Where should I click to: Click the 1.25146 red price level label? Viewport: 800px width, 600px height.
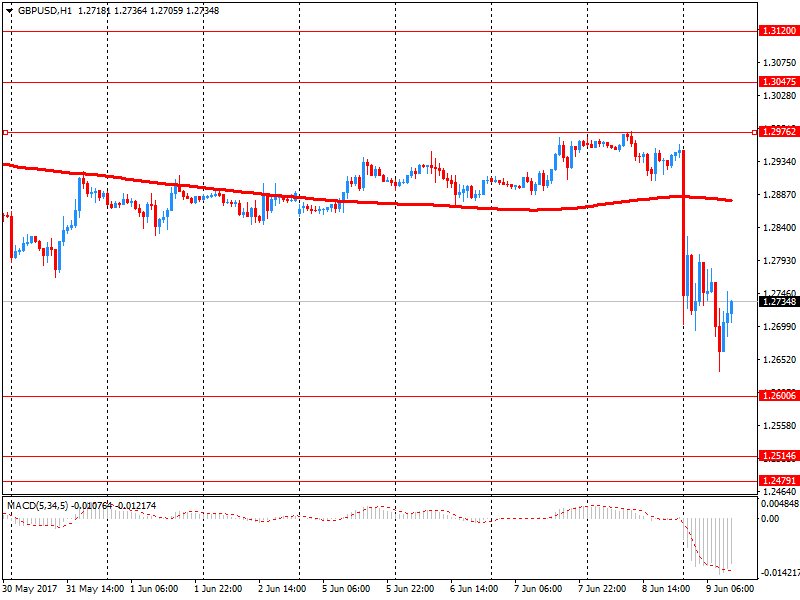click(779, 456)
